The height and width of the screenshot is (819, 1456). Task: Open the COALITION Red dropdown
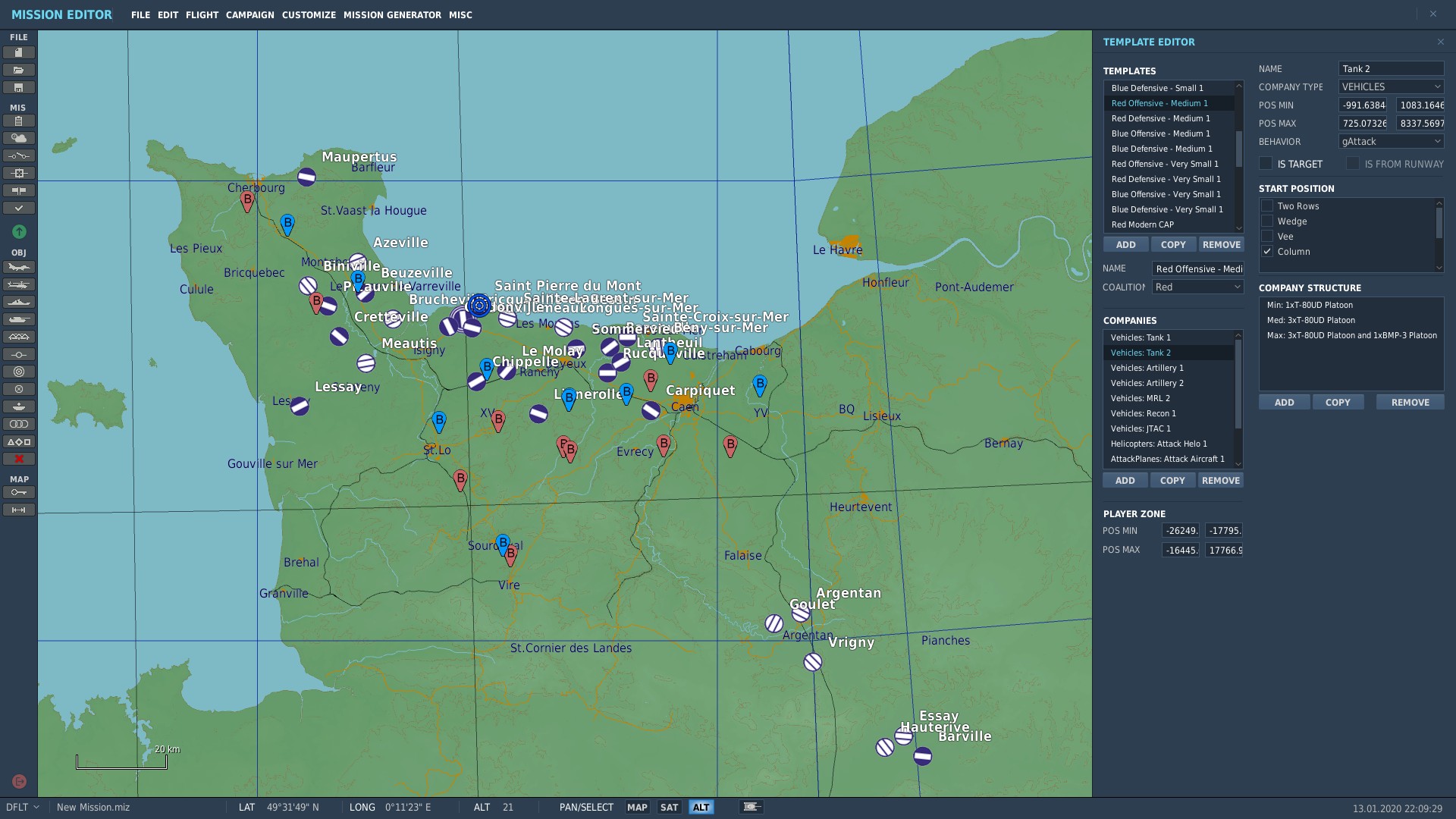[1197, 287]
